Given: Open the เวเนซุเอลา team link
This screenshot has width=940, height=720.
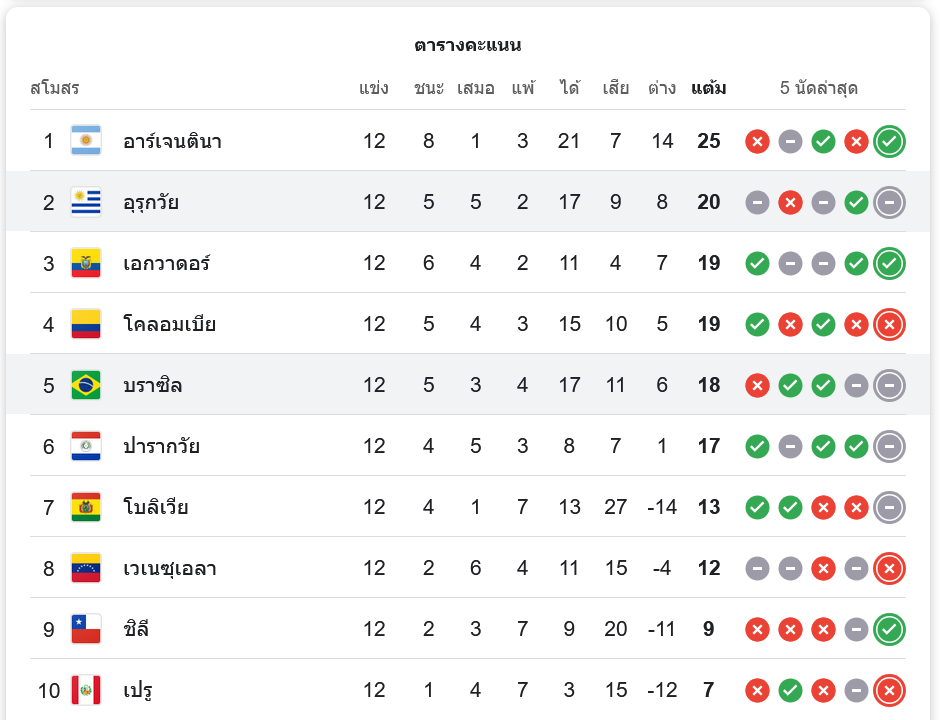Looking at the screenshot, I should pyautogui.click(x=170, y=569).
